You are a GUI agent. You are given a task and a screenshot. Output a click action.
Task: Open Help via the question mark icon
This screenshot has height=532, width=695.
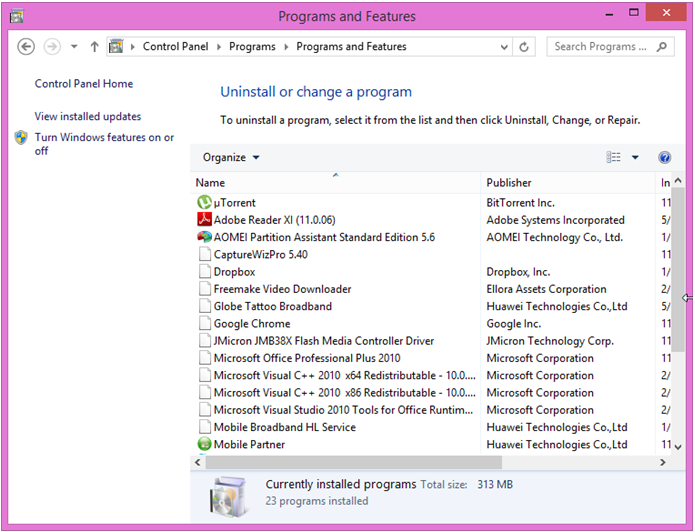click(x=664, y=157)
